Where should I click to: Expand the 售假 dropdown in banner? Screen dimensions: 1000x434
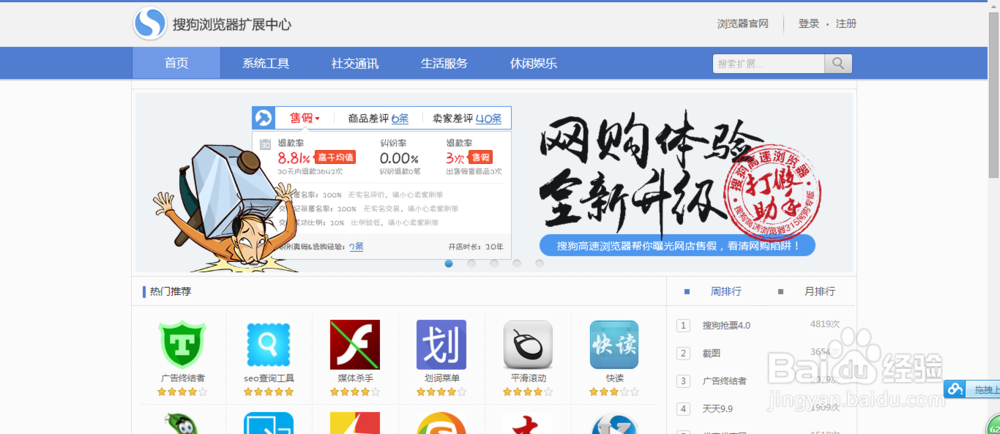pos(304,119)
